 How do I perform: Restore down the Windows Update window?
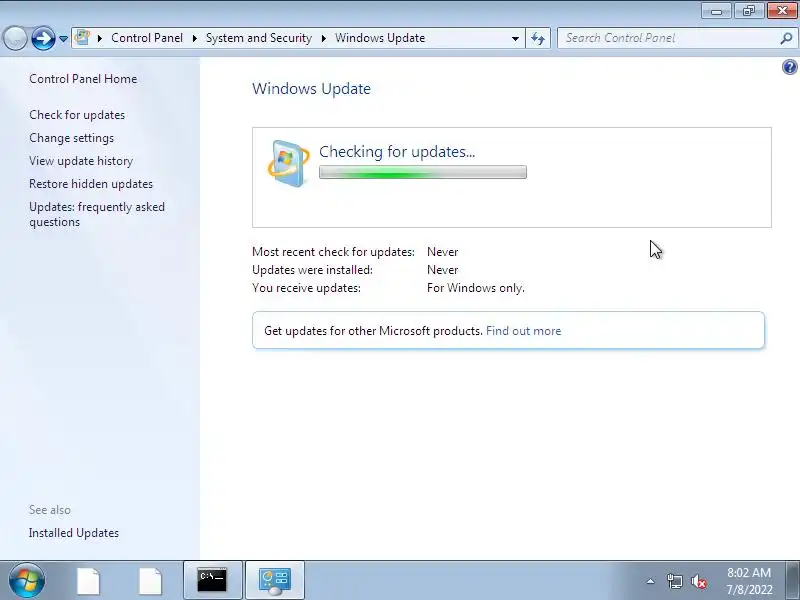(x=748, y=11)
